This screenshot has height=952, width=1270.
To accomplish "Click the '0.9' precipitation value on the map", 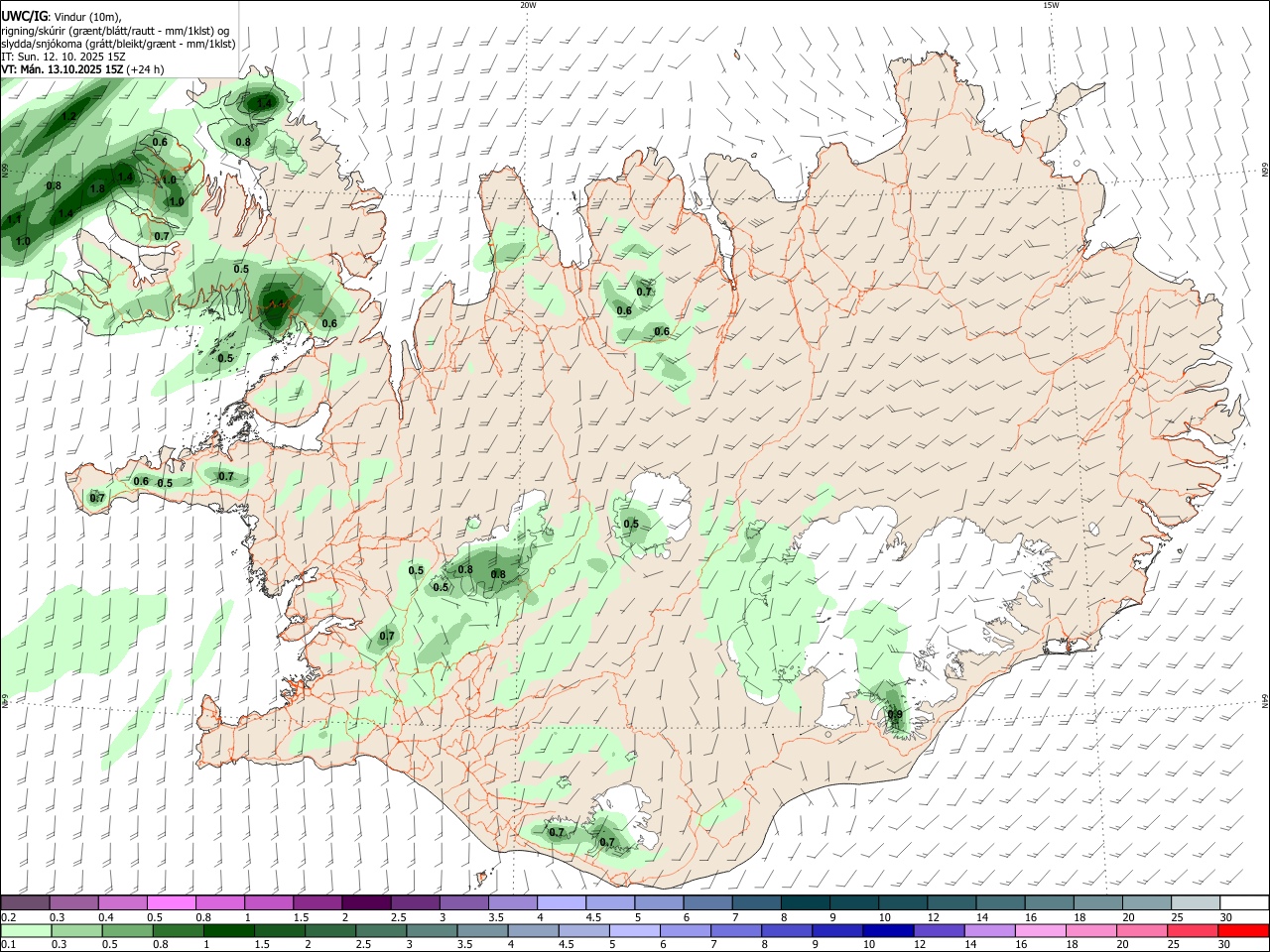I will coord(895,714).
